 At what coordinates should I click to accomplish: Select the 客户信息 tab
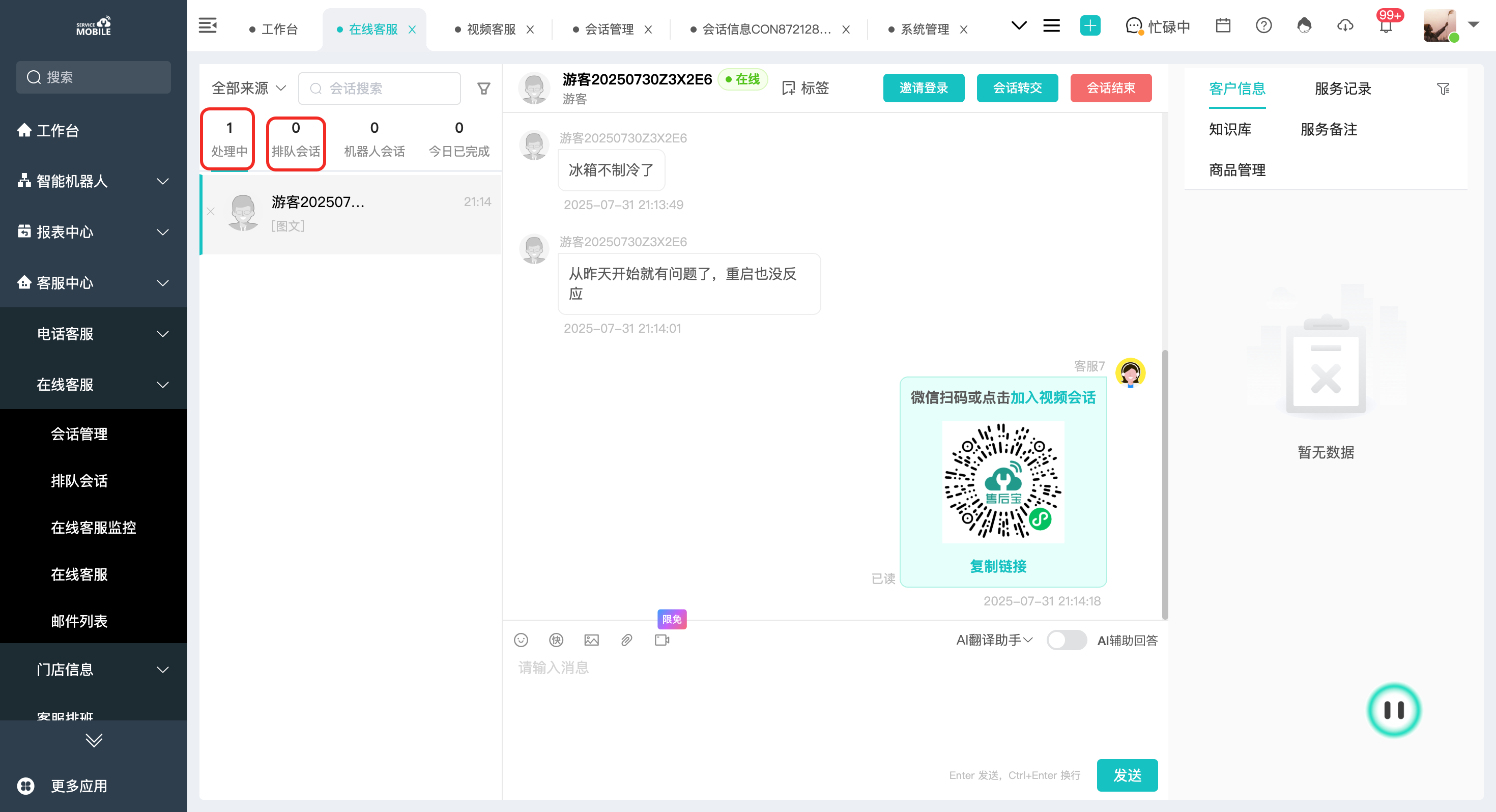tap(1237, 89)
